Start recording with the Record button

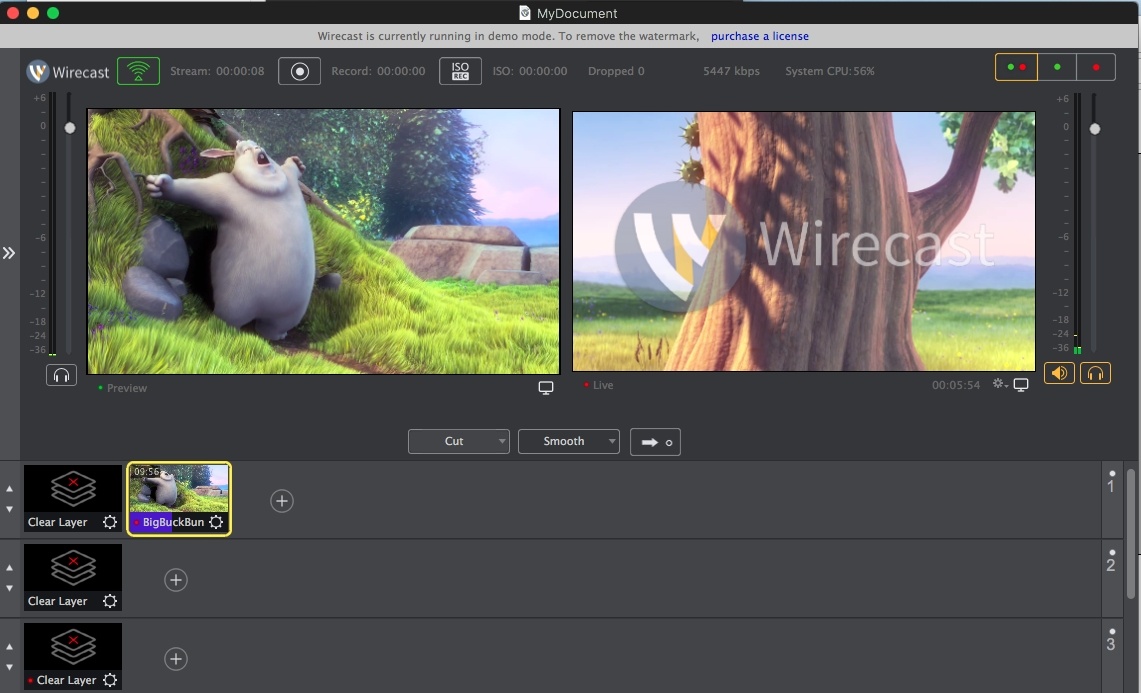299,71
